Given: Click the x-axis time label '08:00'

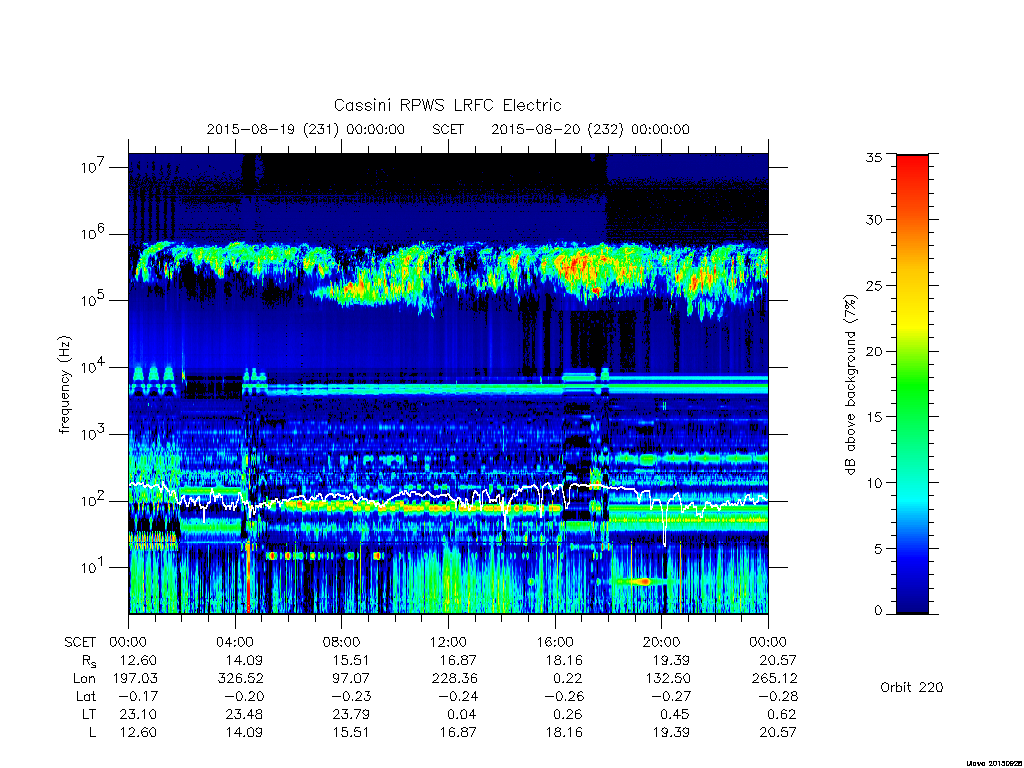Looking at the screenshot, I should [342, 642].
